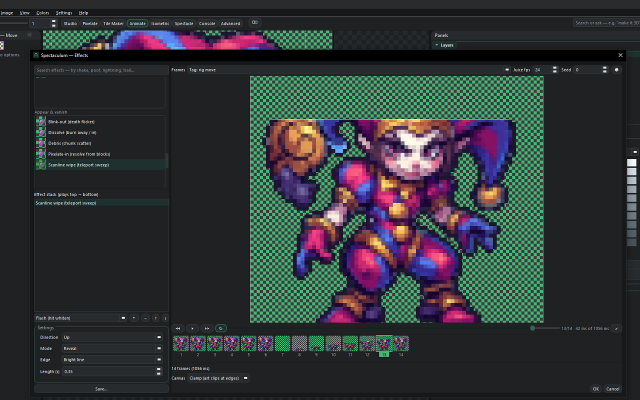The image size is (640, 400).
Task: Select frame 1 thumbnail
Action: (x=181, y=344)
